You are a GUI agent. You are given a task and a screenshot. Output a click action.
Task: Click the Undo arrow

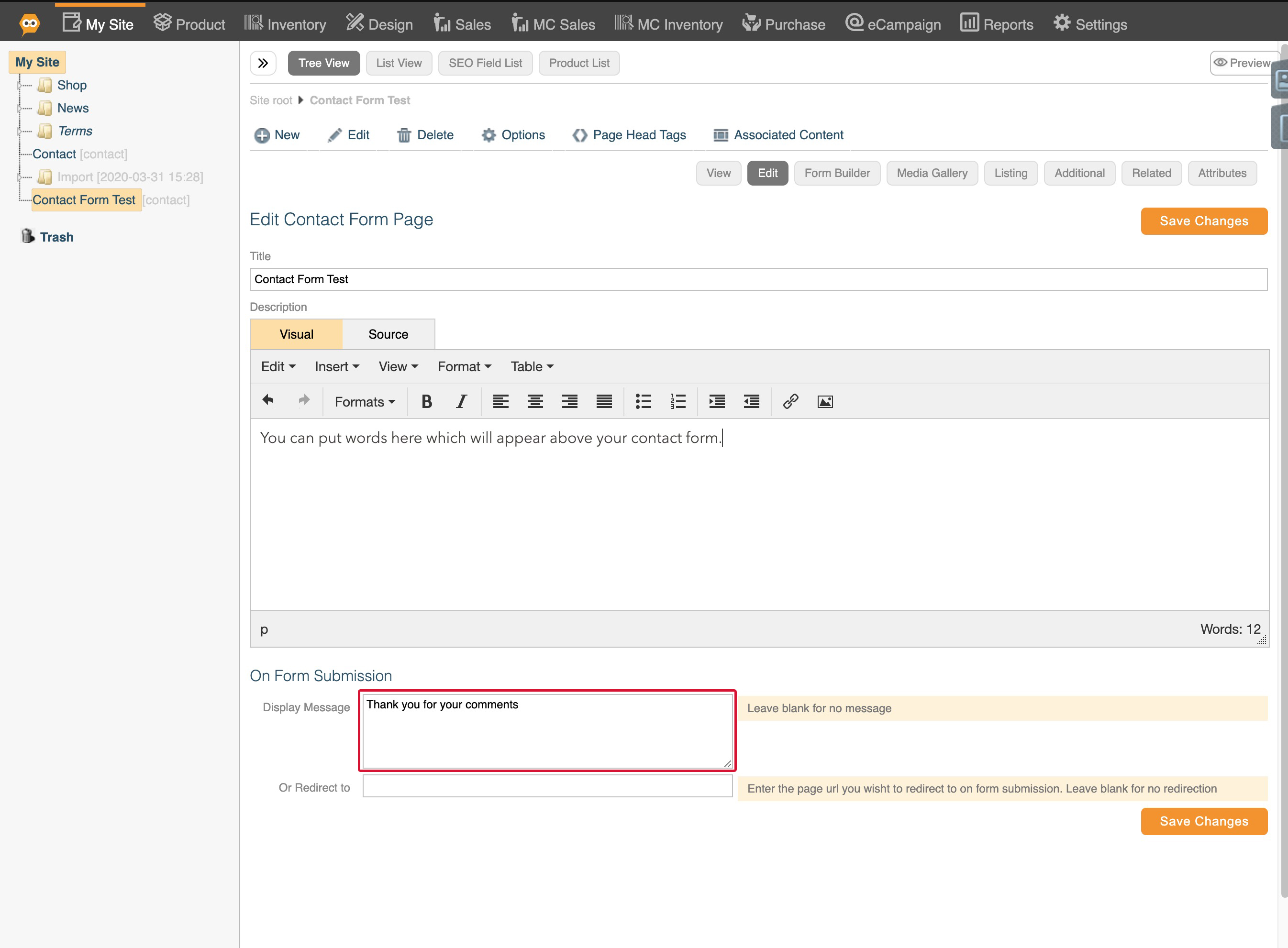[x=268, y=400]
